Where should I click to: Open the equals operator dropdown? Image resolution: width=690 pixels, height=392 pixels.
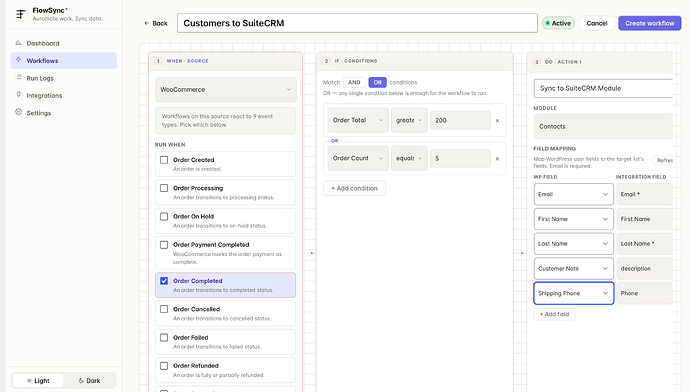(x=409, y=158)
